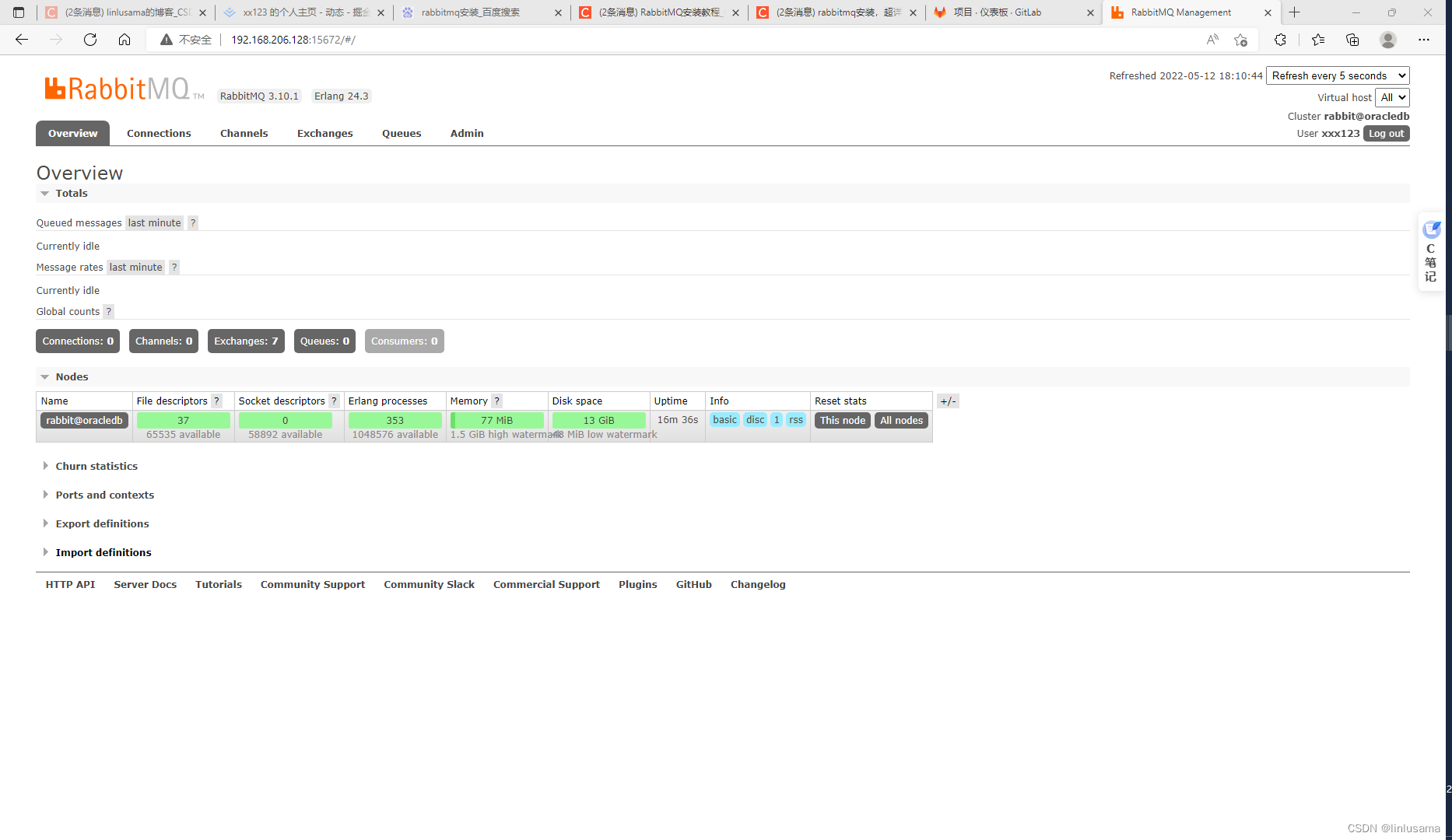Add this page to favorites
The width and height of the screenshot is (1452, 840).
[x=1240, y=40]
